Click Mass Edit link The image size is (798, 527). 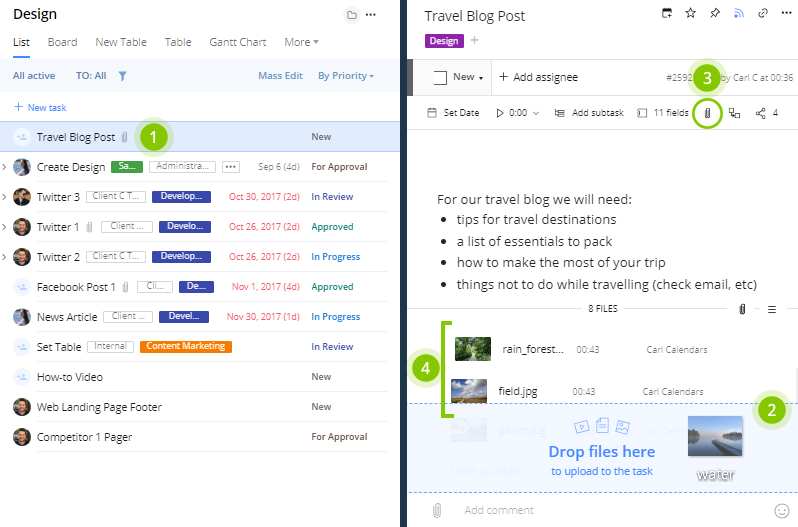(280, 76)
